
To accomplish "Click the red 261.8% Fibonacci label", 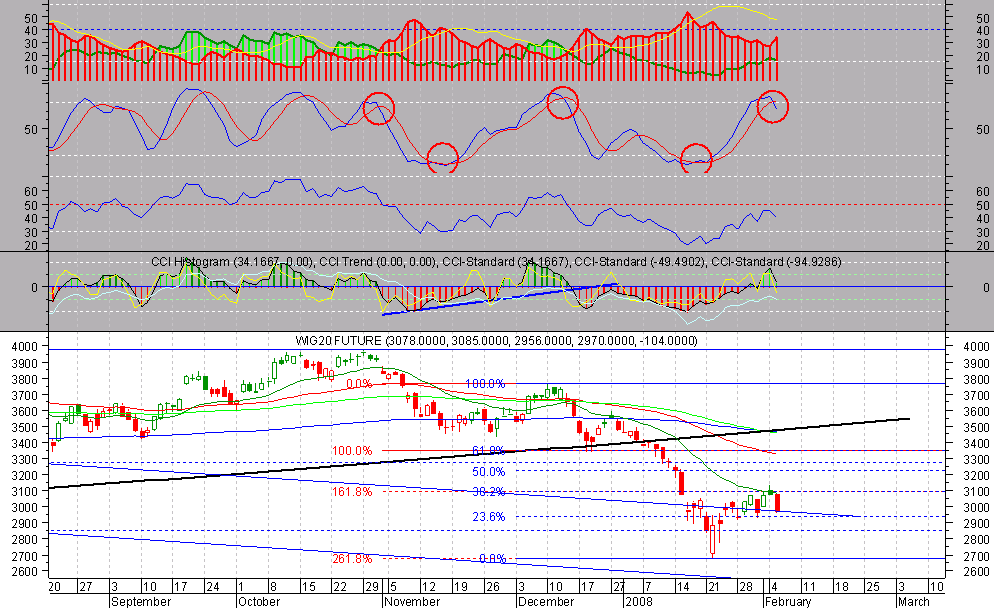I will 352,559.
